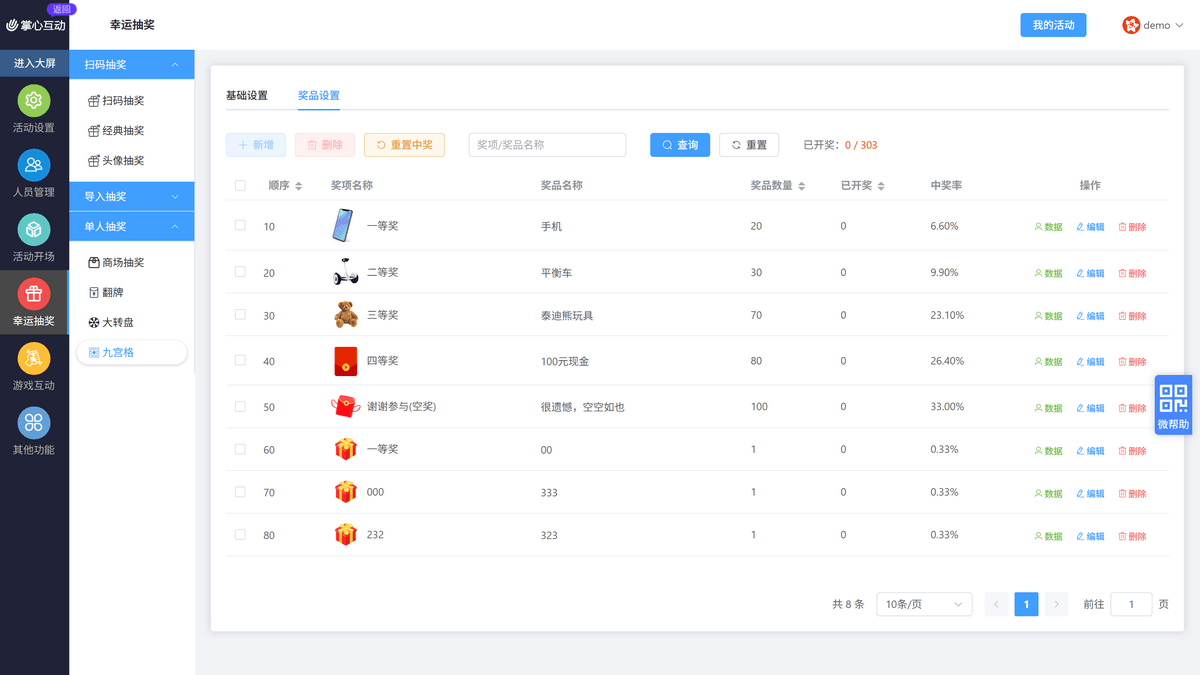Image resolution: width=1200 pixels, height=675 pixels.
Task: Open 其他功能 grid icon
Action: coord(34,422)
